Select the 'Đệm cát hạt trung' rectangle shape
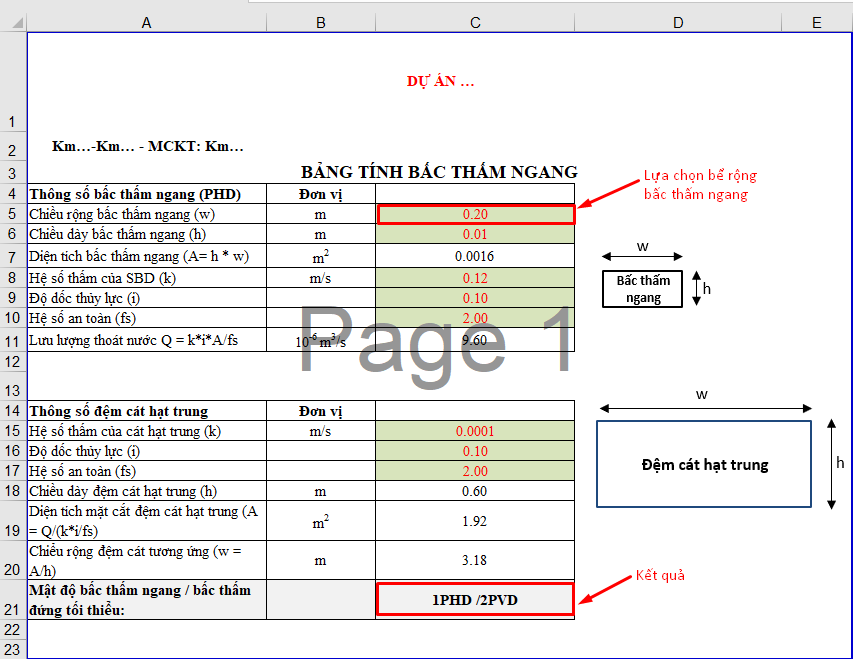Viewport: 853px width, 659px height. (x=704, y=464)
